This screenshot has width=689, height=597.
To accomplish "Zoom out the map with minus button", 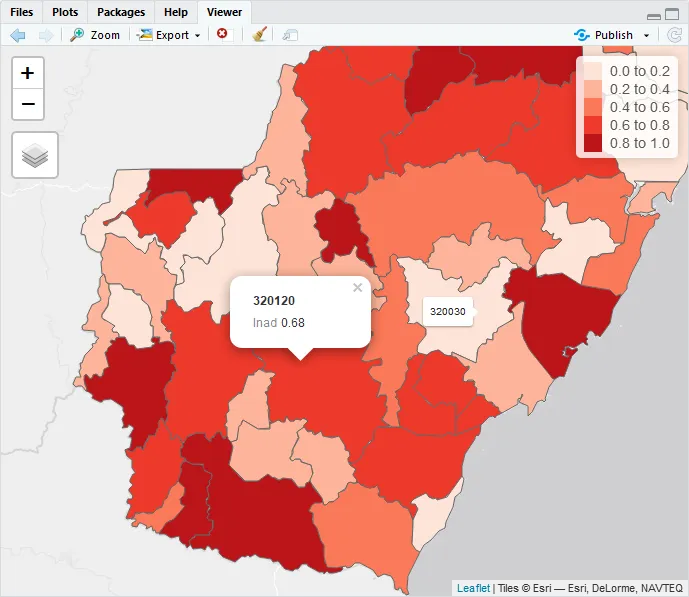I will pos(28,104).
